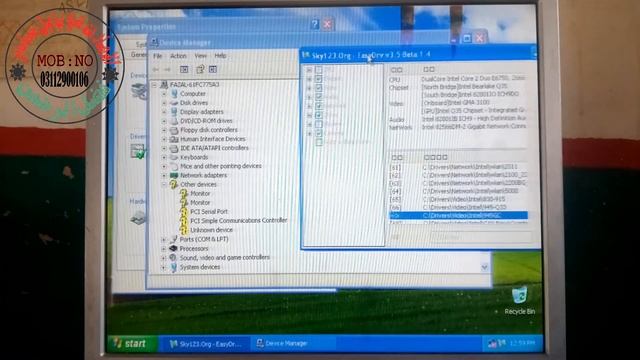640x360 pixels.
Task: Click the Network adapters category icon
Action: click(x=174, y=175)
